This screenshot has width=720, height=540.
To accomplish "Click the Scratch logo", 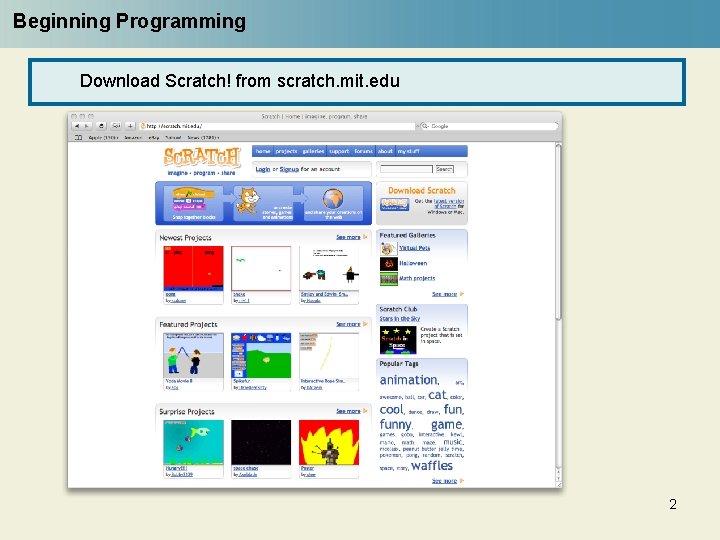I will coord(202,157).
